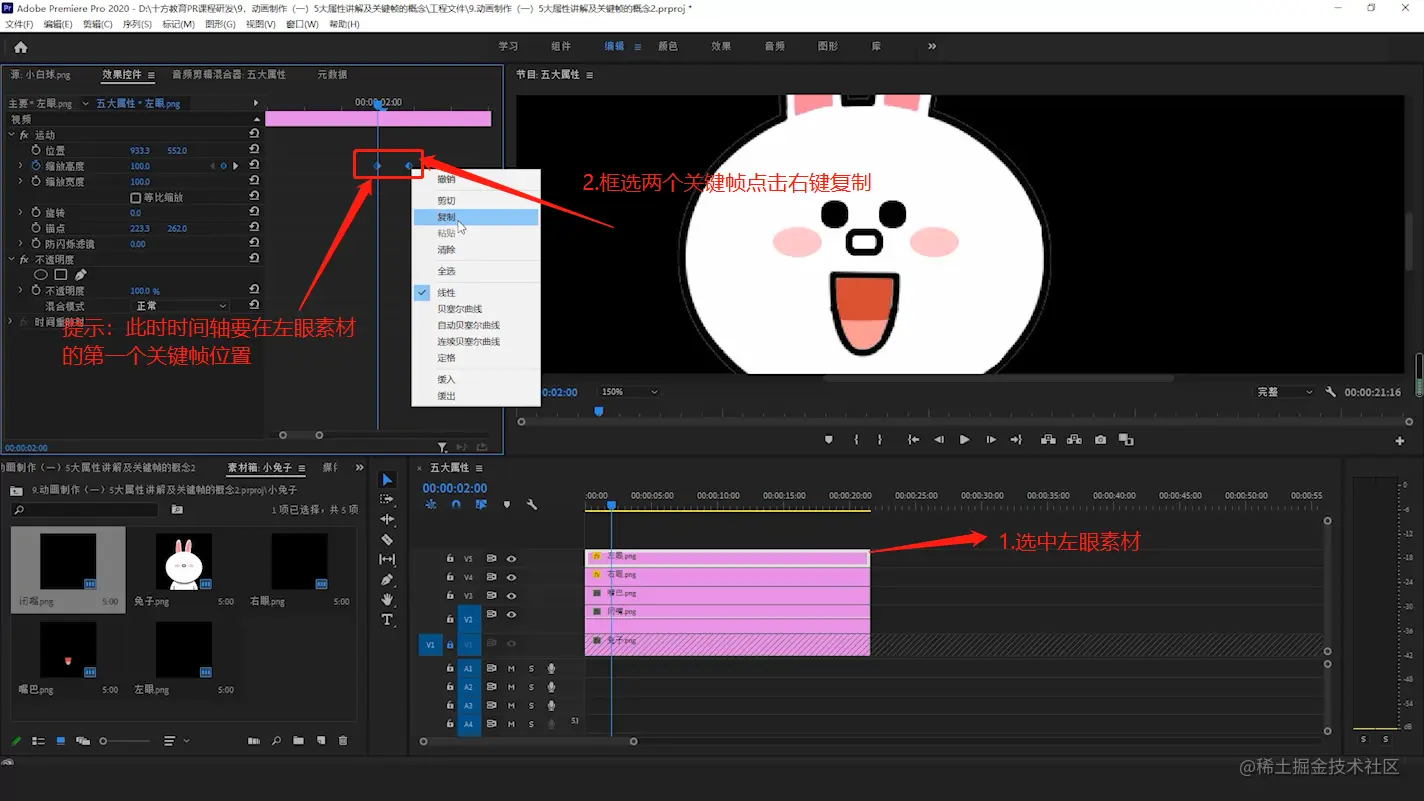This screenshot has width=1424, height=801.
Task: Expand the 时间重映射 group
Action: (12, 322)
